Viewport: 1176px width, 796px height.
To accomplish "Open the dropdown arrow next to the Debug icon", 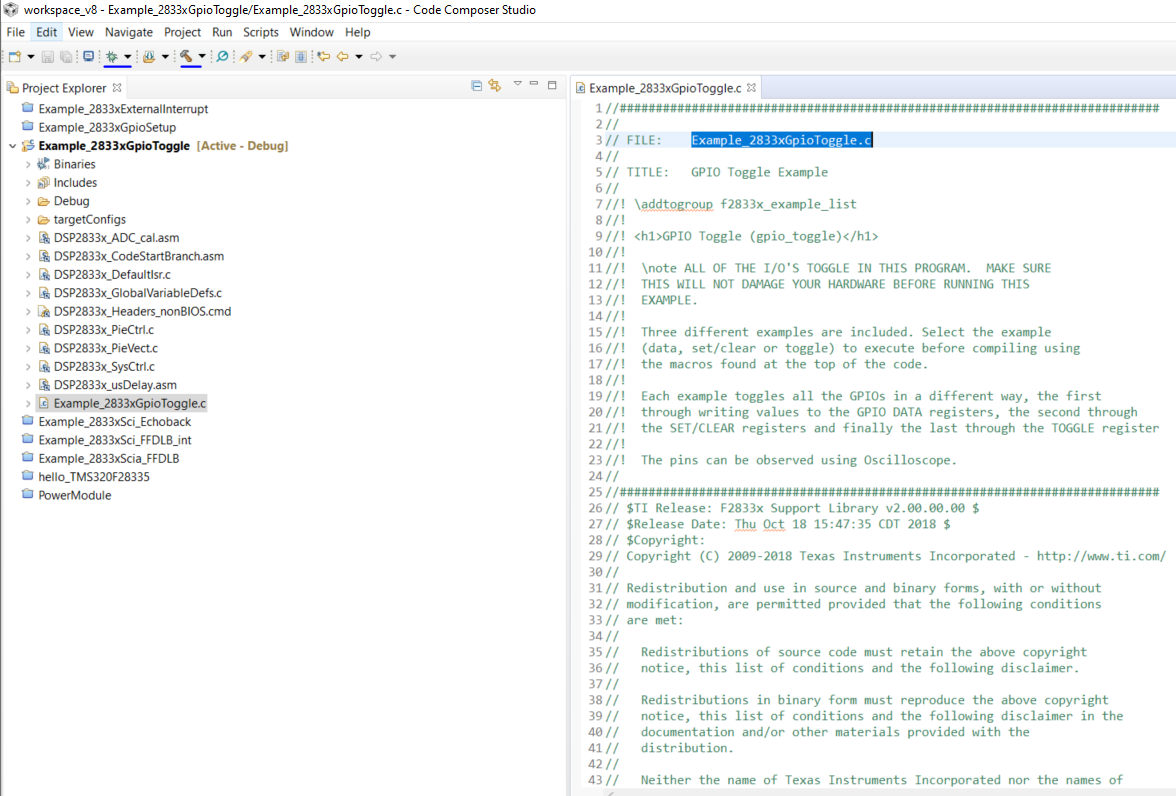I will pyautogui.click(x=128, y=56).
